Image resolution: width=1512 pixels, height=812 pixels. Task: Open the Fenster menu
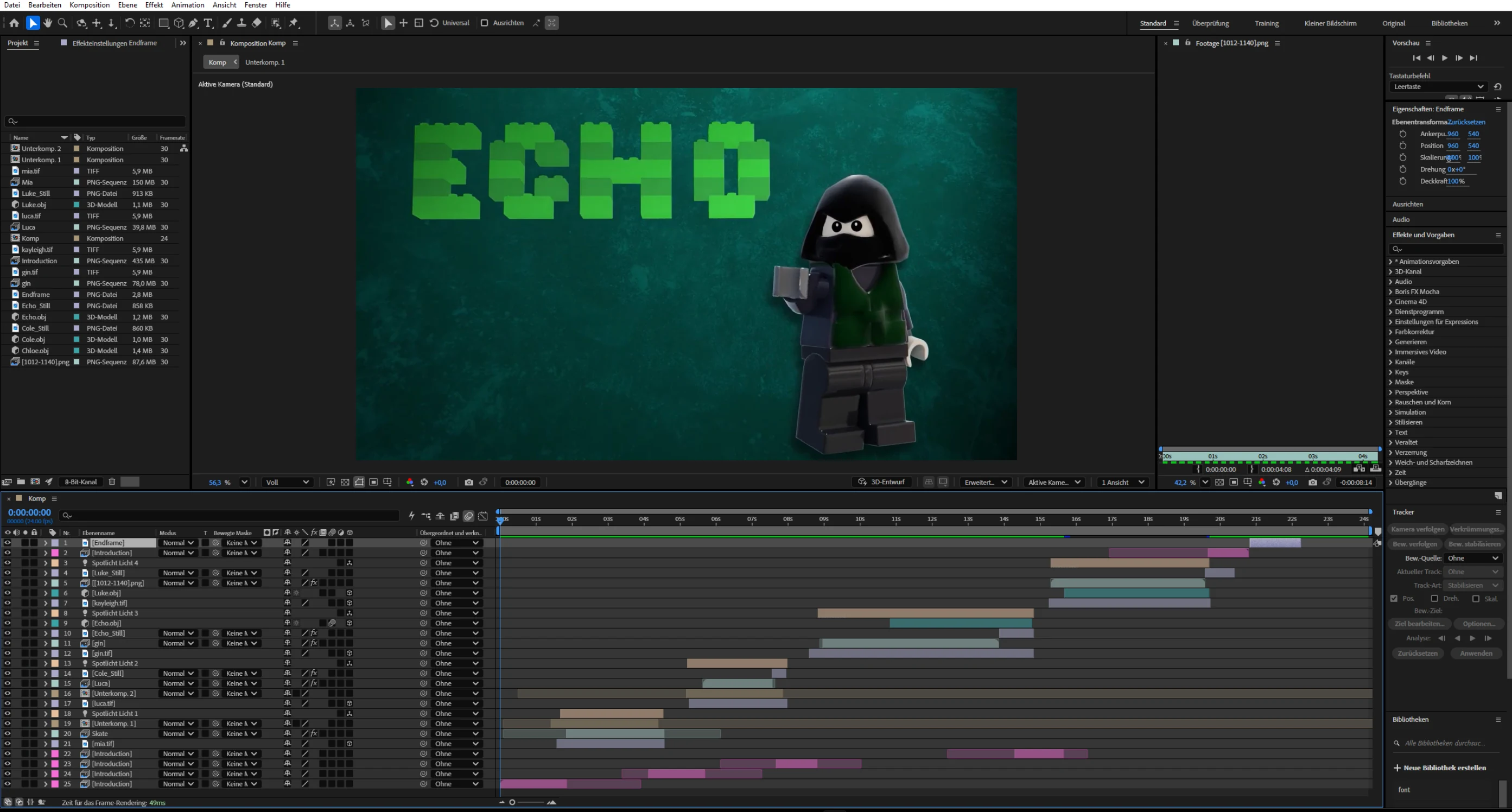(256, 5)
